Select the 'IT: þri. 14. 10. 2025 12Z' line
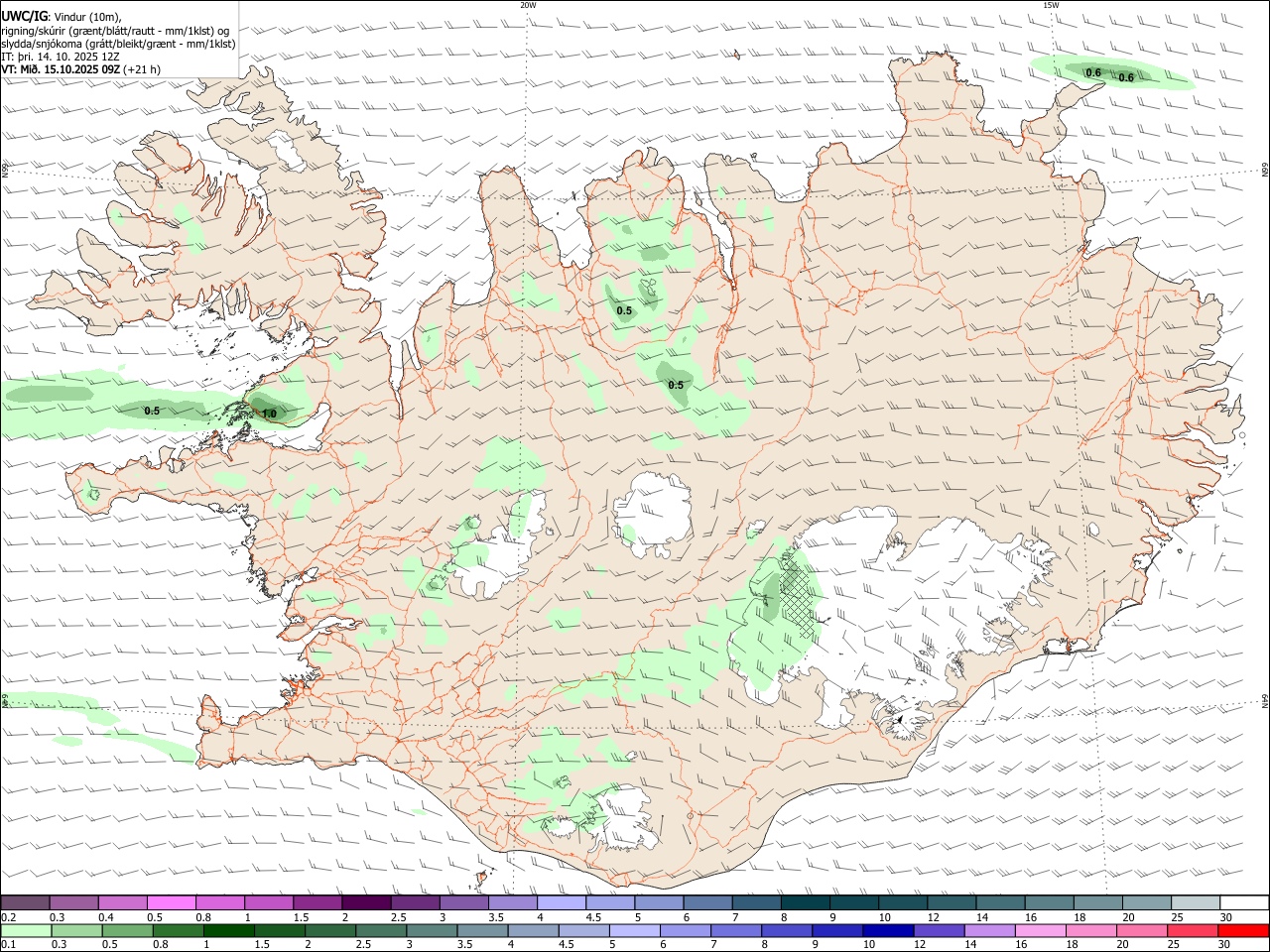The width and height of the screenshot is (1270, 952). click(60, 57)
